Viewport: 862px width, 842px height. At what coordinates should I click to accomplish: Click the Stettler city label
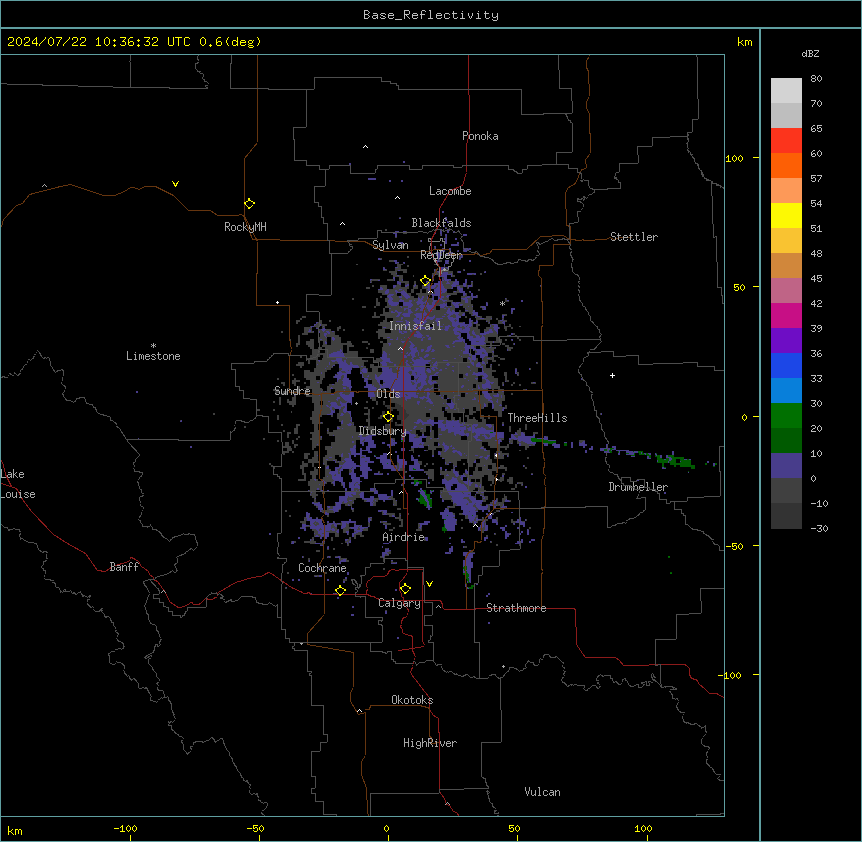point(634,237)
